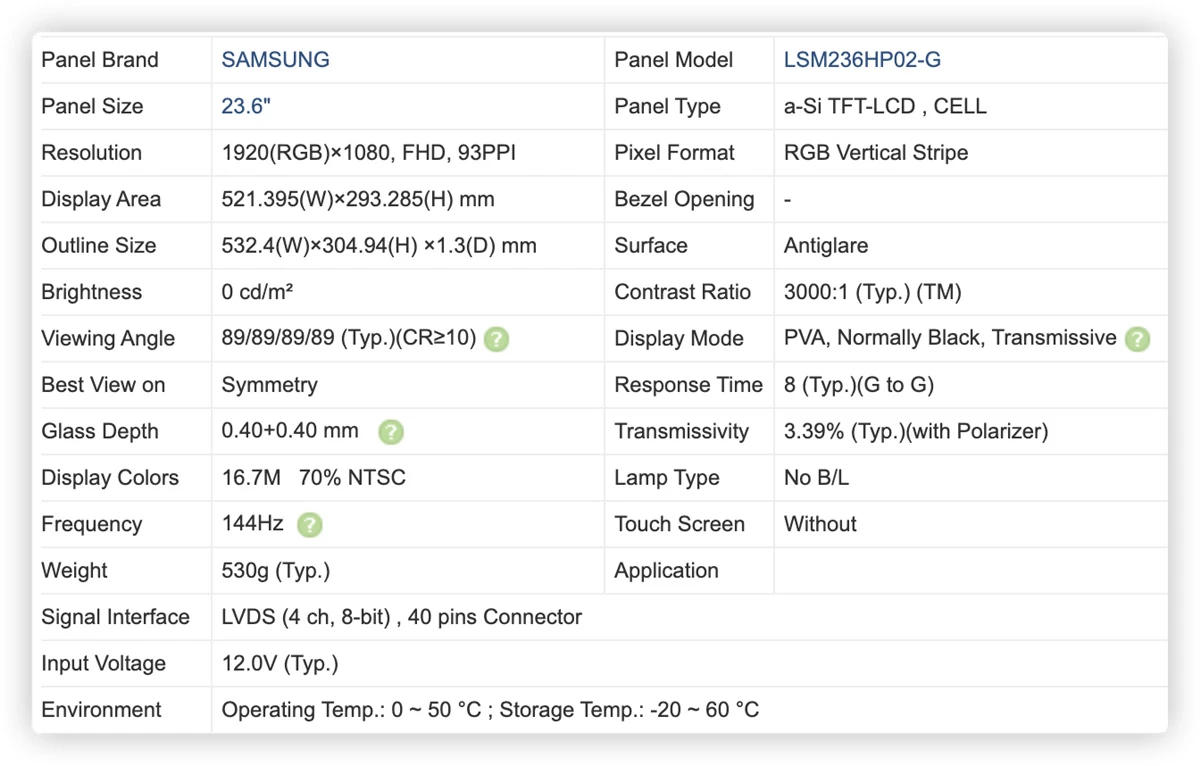Open the SAMSUNG panel brand link
This screenshot has width=1200, height=766.
275,60
